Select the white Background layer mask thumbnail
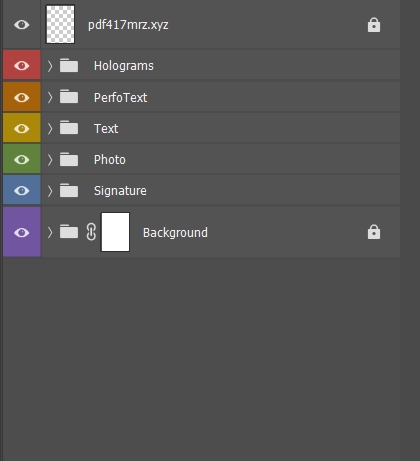 115,232
